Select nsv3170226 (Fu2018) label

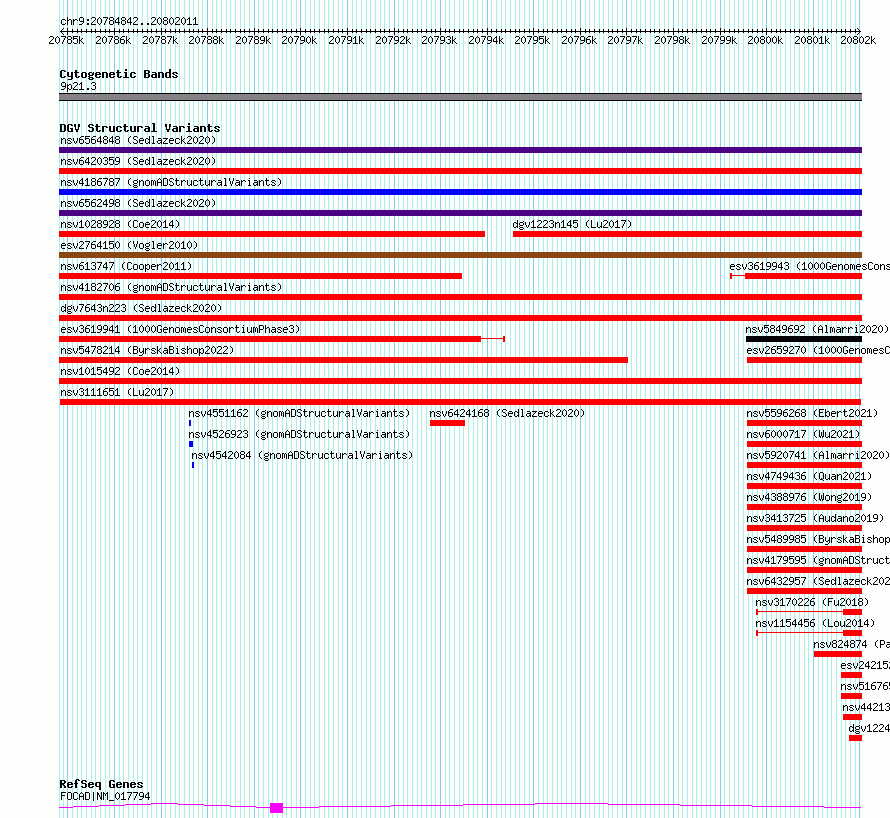pos(812,602)
